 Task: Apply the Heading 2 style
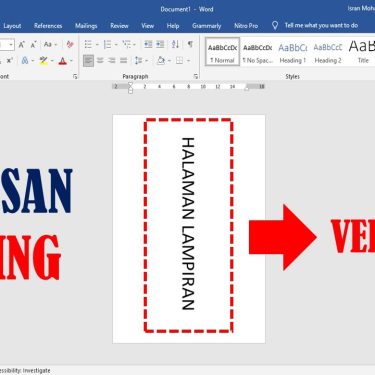328,52
